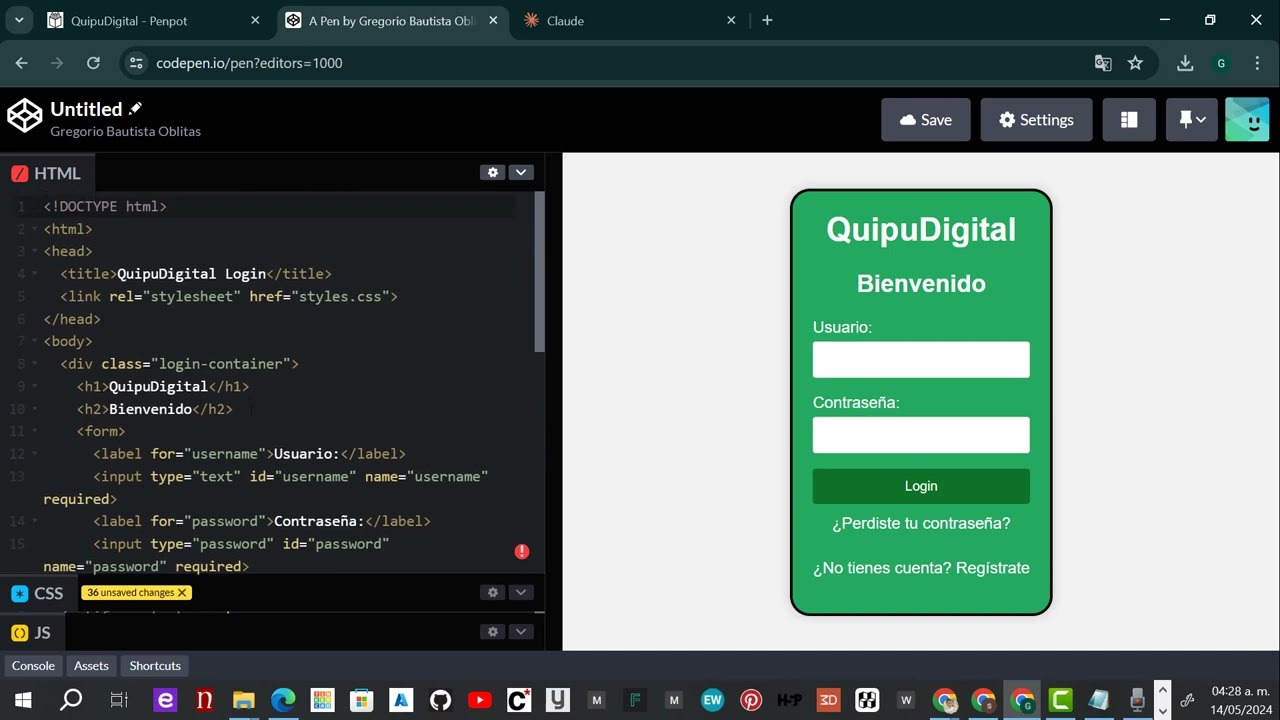Edit pen title with pencil icon
The width and height of the screenshot is (1280, 720).
click(136, 109)
